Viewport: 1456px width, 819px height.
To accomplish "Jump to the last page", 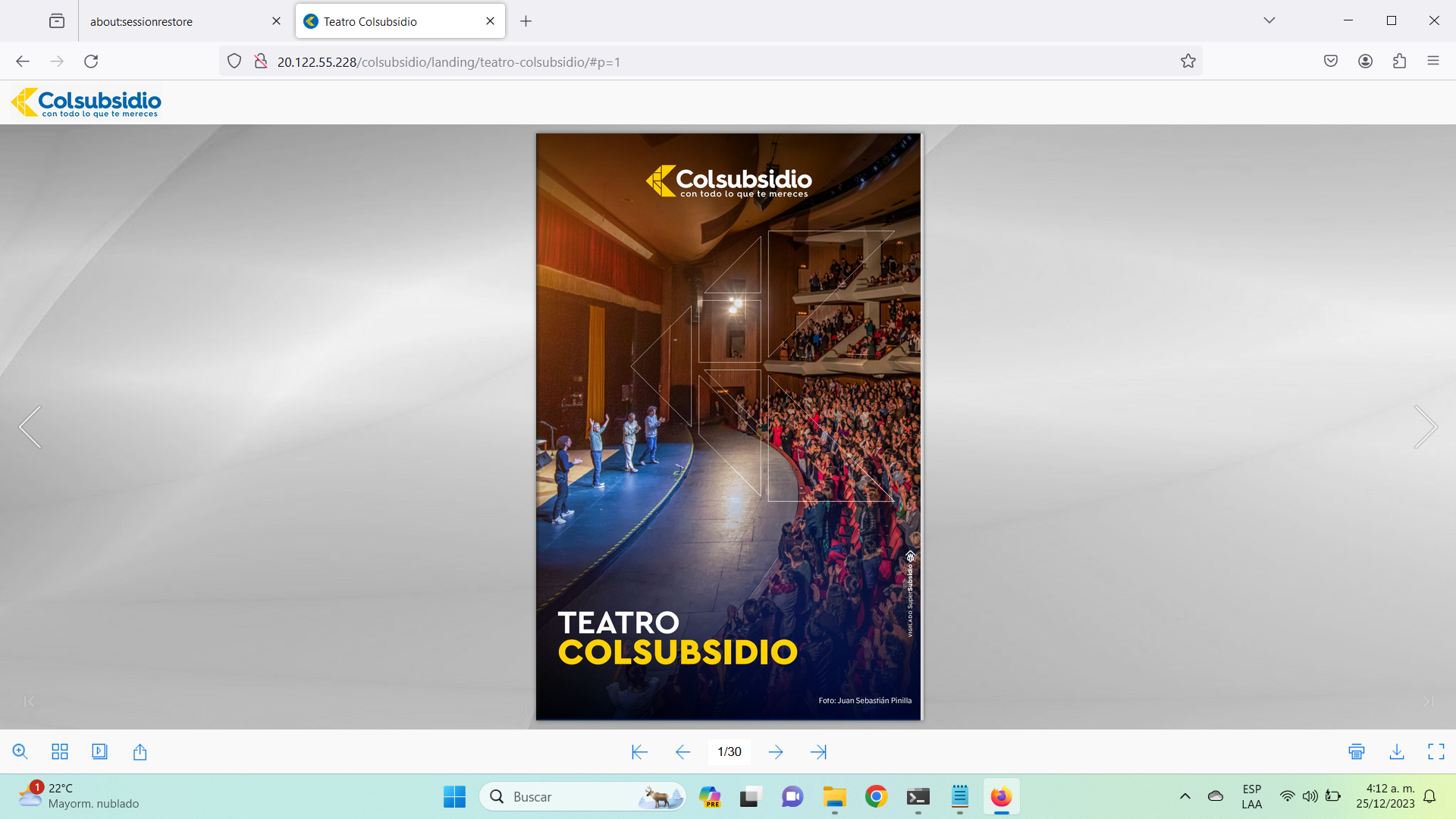I will point(818,752).
